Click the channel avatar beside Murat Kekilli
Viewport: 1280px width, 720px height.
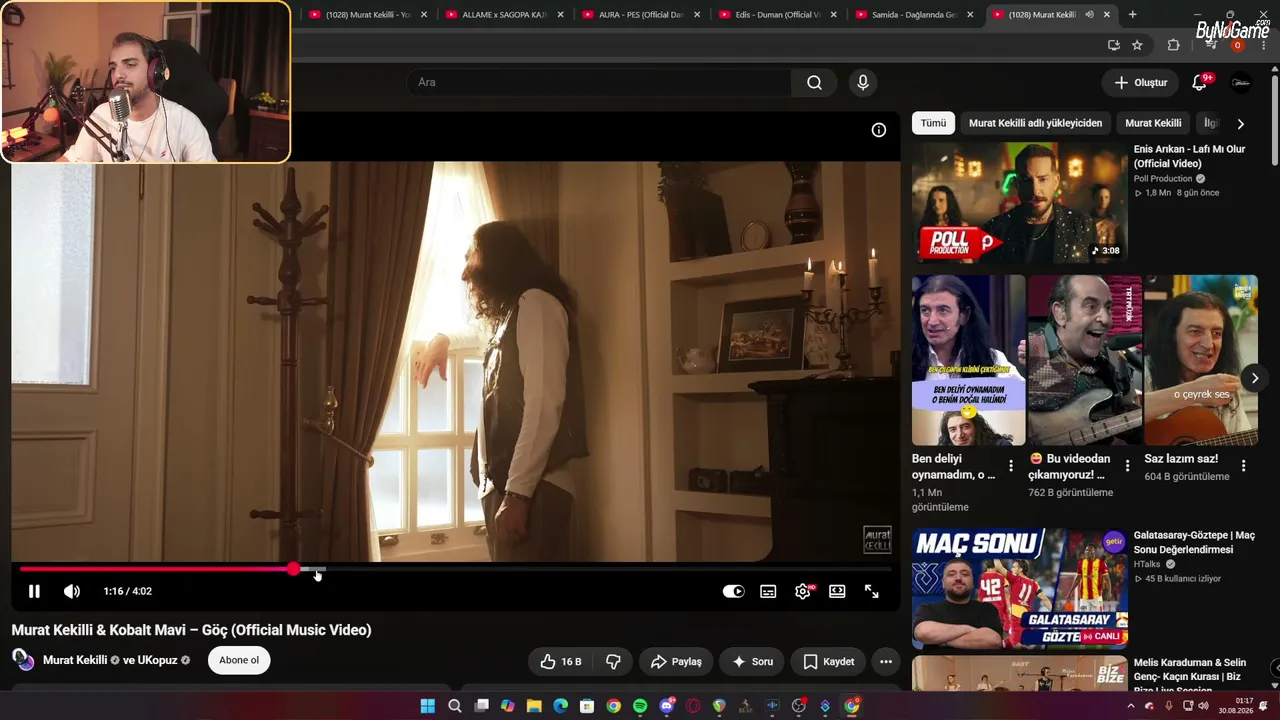coord(23,660)
